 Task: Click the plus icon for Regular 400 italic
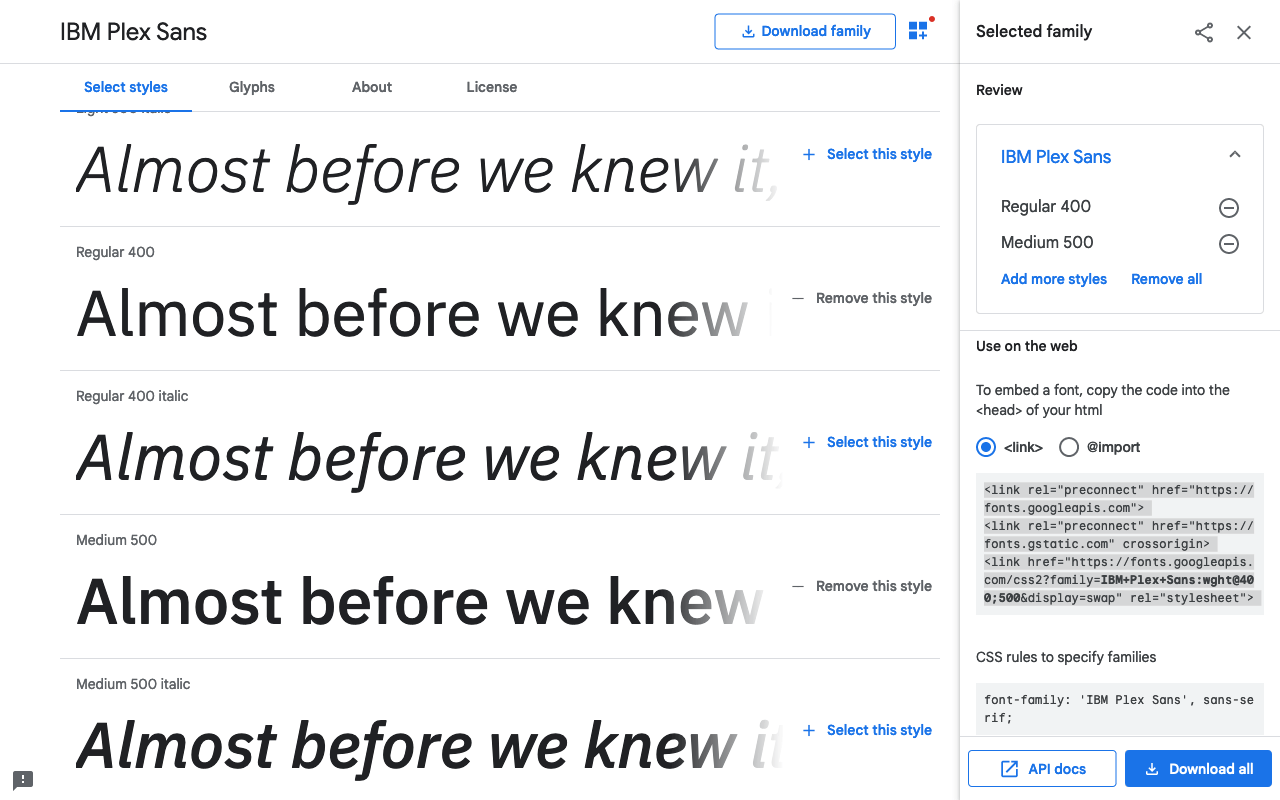(809, 442)
